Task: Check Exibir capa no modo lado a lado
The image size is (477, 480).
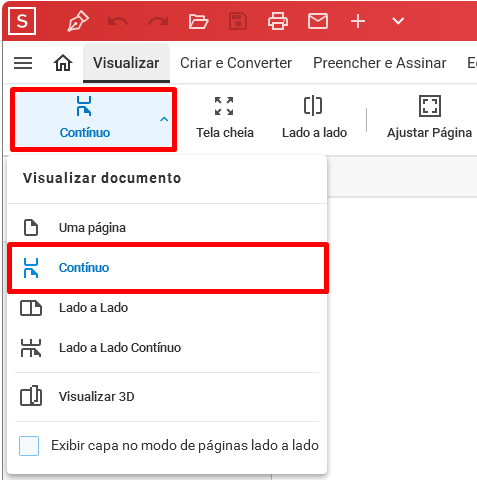Action: point(29,446)
